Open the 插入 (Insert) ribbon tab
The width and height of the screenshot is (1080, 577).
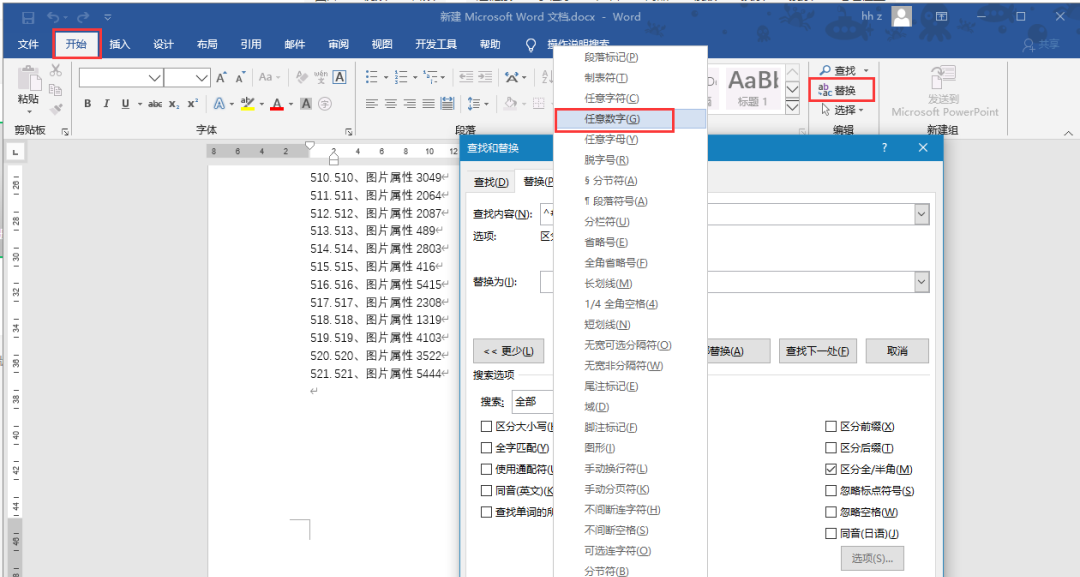[119, 44]
